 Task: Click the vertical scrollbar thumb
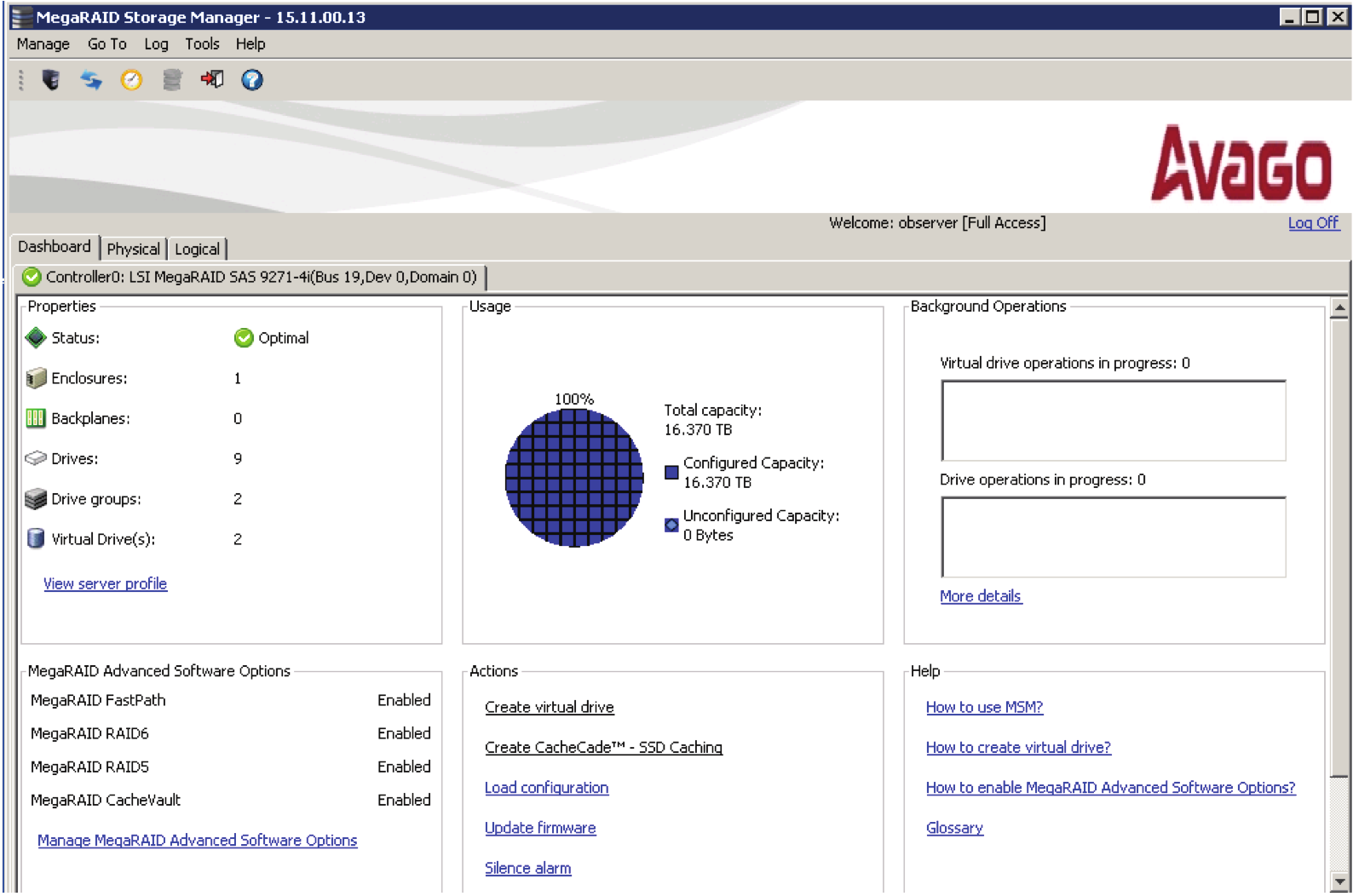point(1339,548)
